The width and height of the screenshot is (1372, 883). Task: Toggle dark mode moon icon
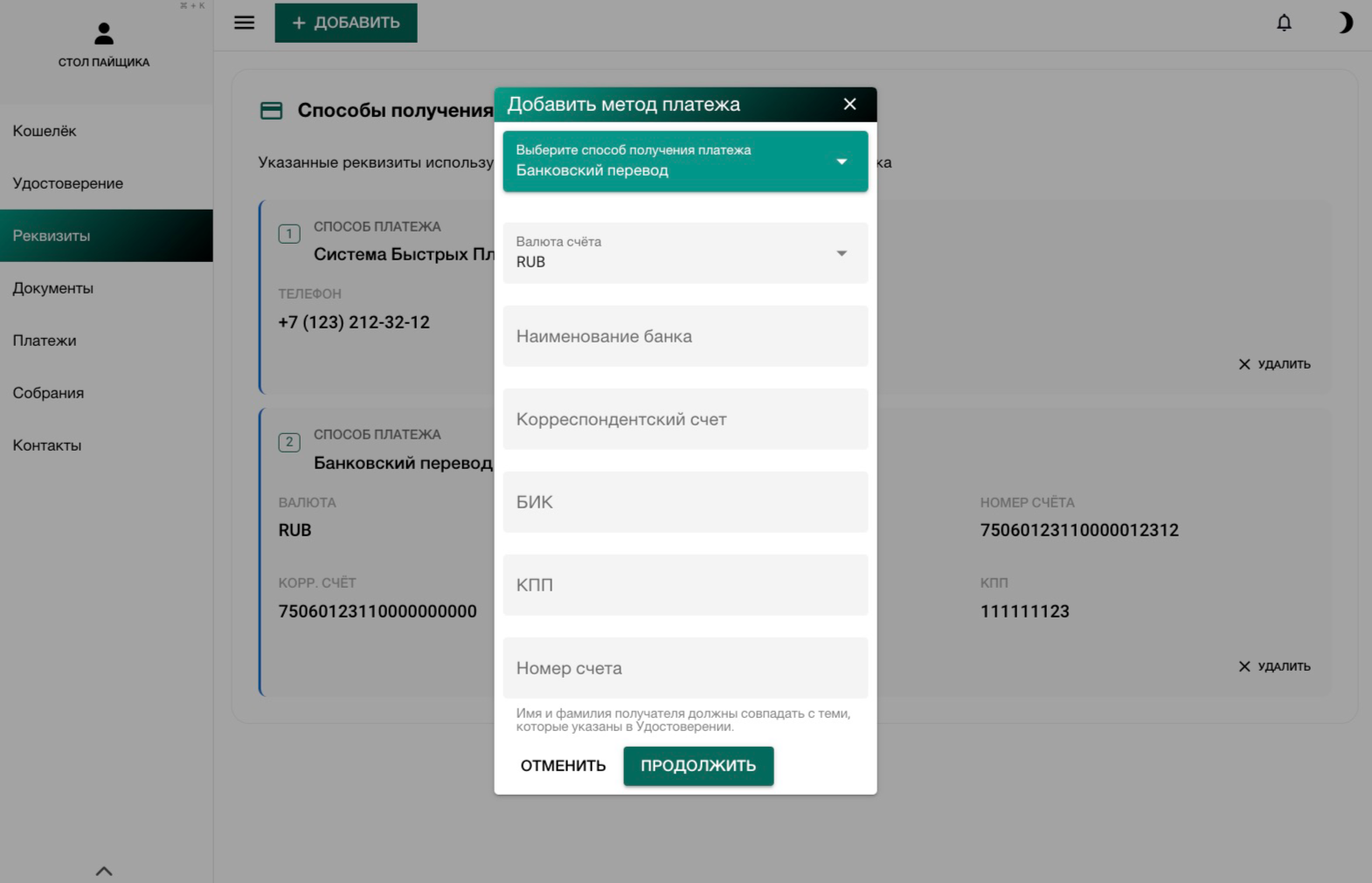(1345, 23)
